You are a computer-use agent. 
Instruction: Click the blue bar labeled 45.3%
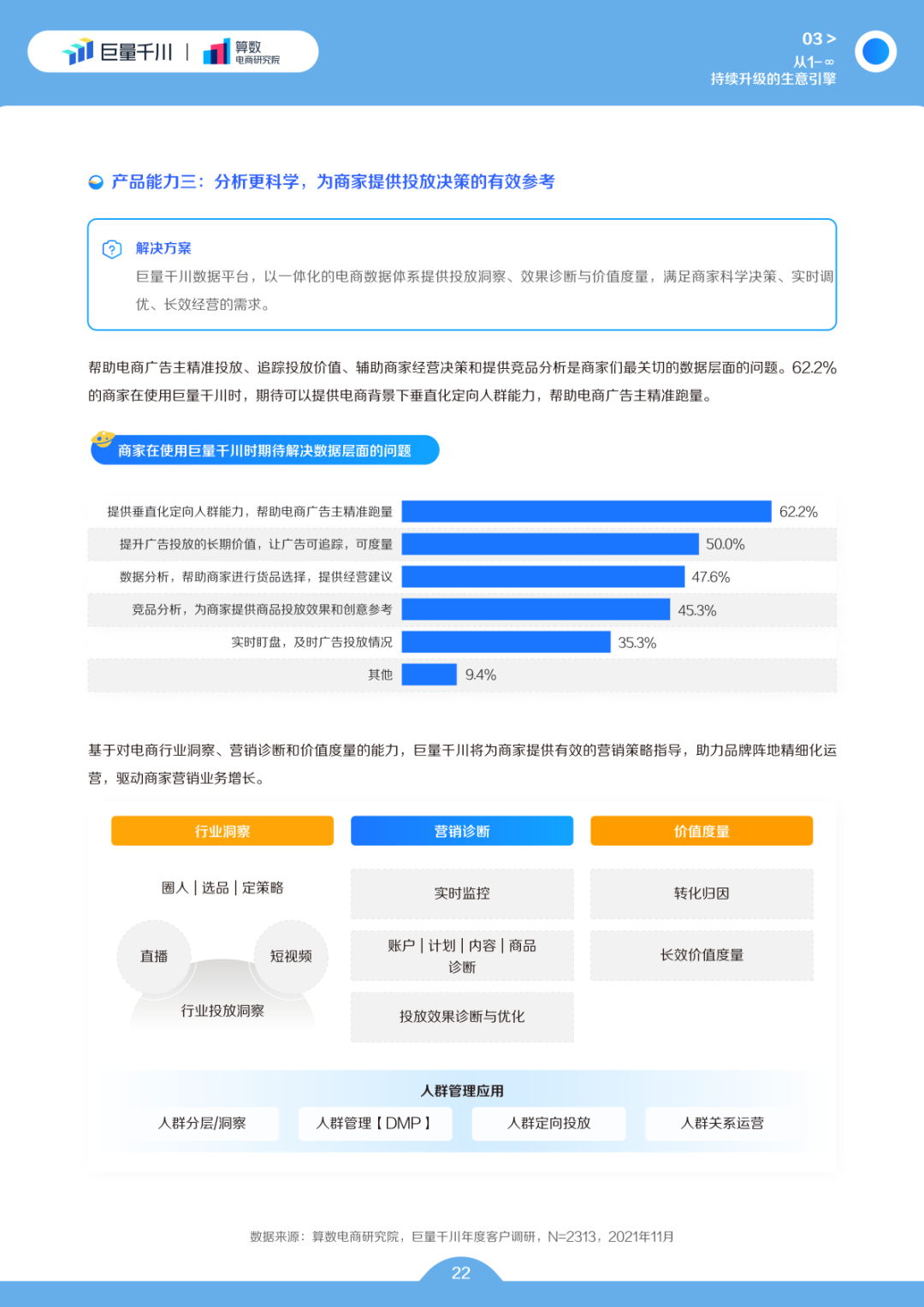tap(536, 609)
